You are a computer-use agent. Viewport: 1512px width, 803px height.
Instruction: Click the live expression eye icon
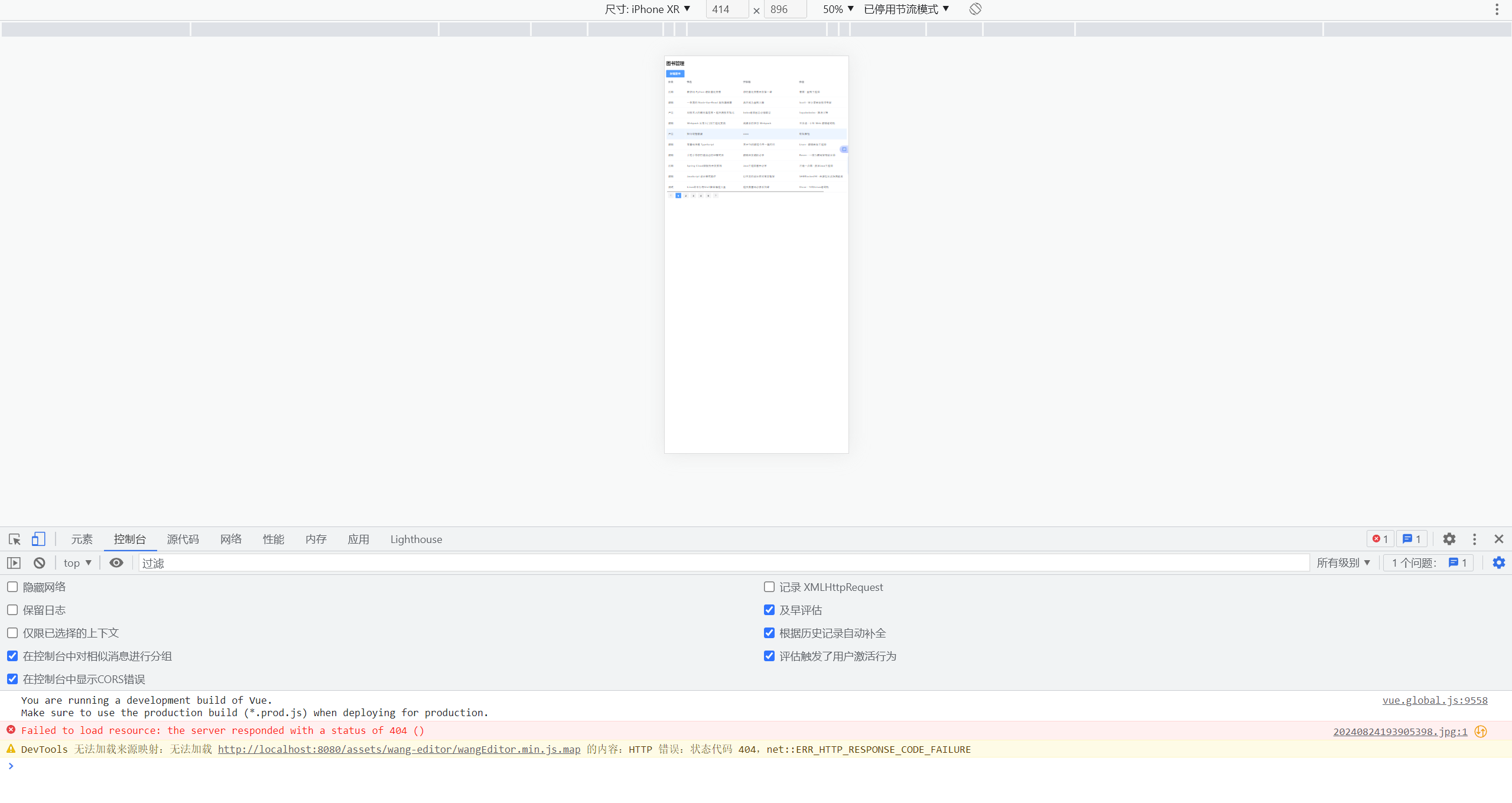pos(116,563)
